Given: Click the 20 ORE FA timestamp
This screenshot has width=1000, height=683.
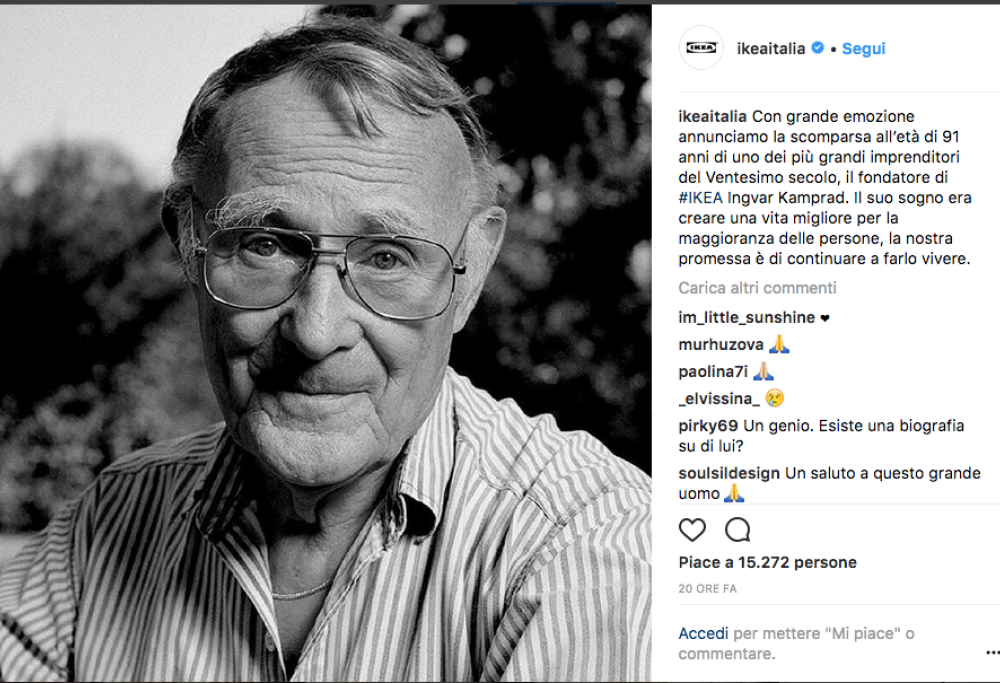Looking at the screenshot, I should click(x=707, y=589).
